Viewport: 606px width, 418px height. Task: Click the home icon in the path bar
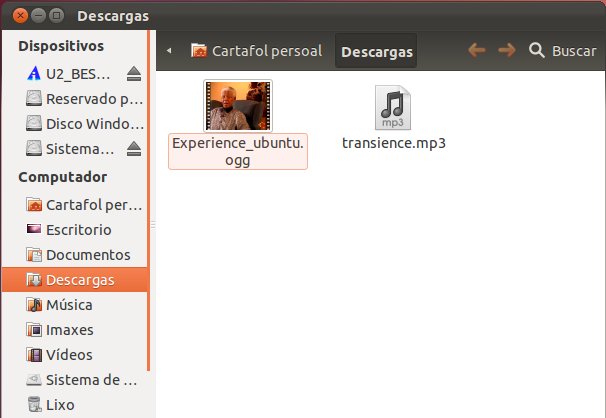pos(199,50)
